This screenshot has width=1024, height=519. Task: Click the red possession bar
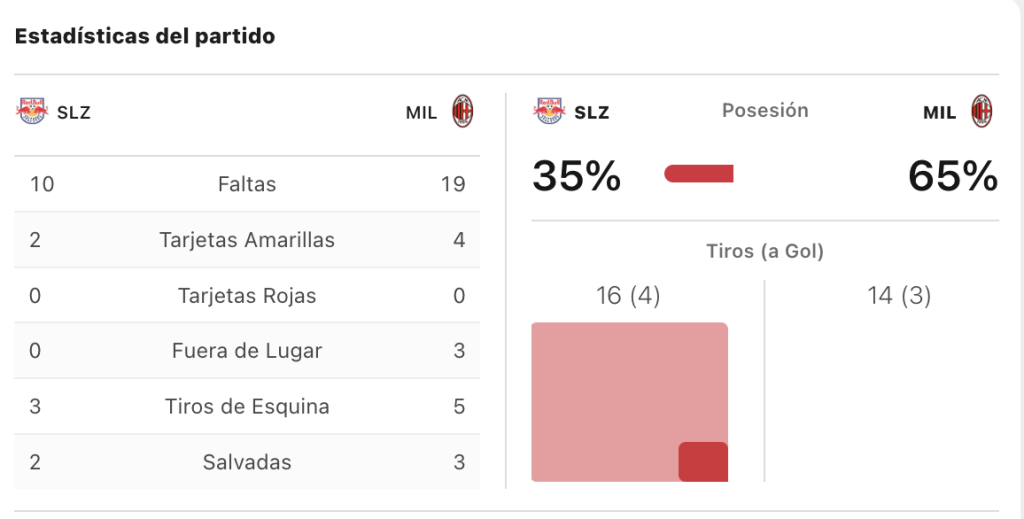coord(699,174)
